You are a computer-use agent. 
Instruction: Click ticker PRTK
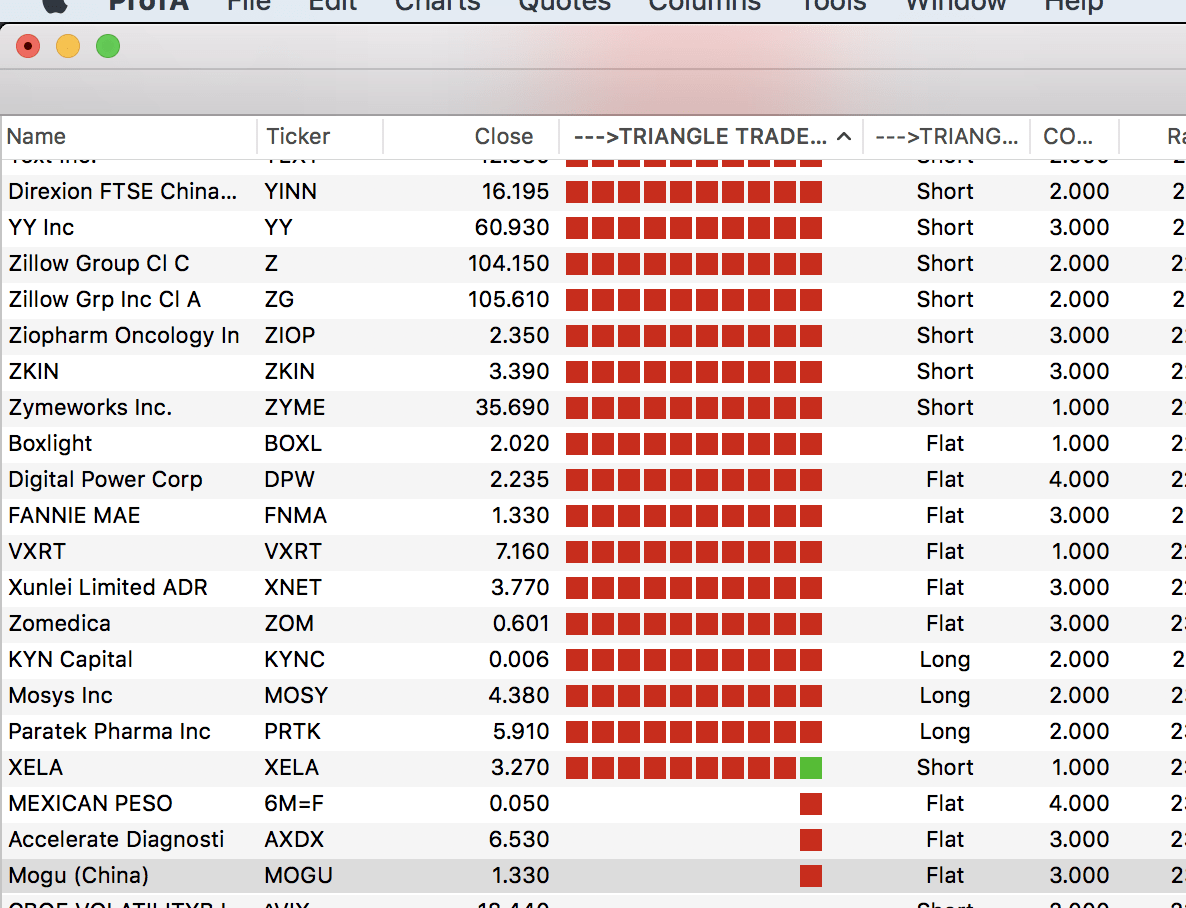click(293, 732)
